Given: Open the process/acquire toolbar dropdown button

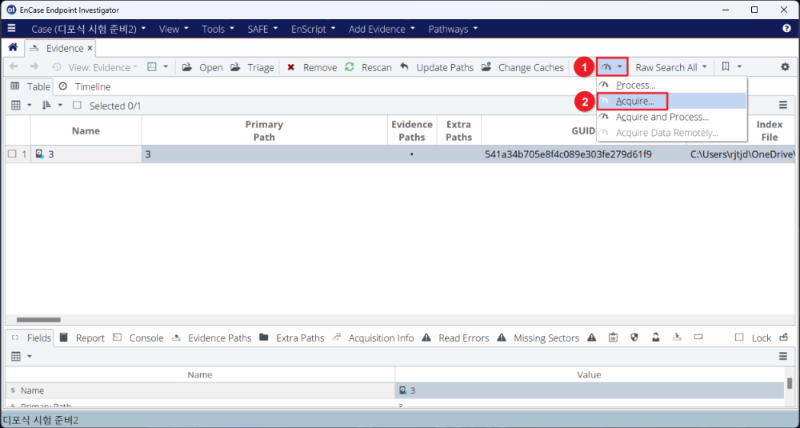Looking at the screenshot, I should 612,67.
